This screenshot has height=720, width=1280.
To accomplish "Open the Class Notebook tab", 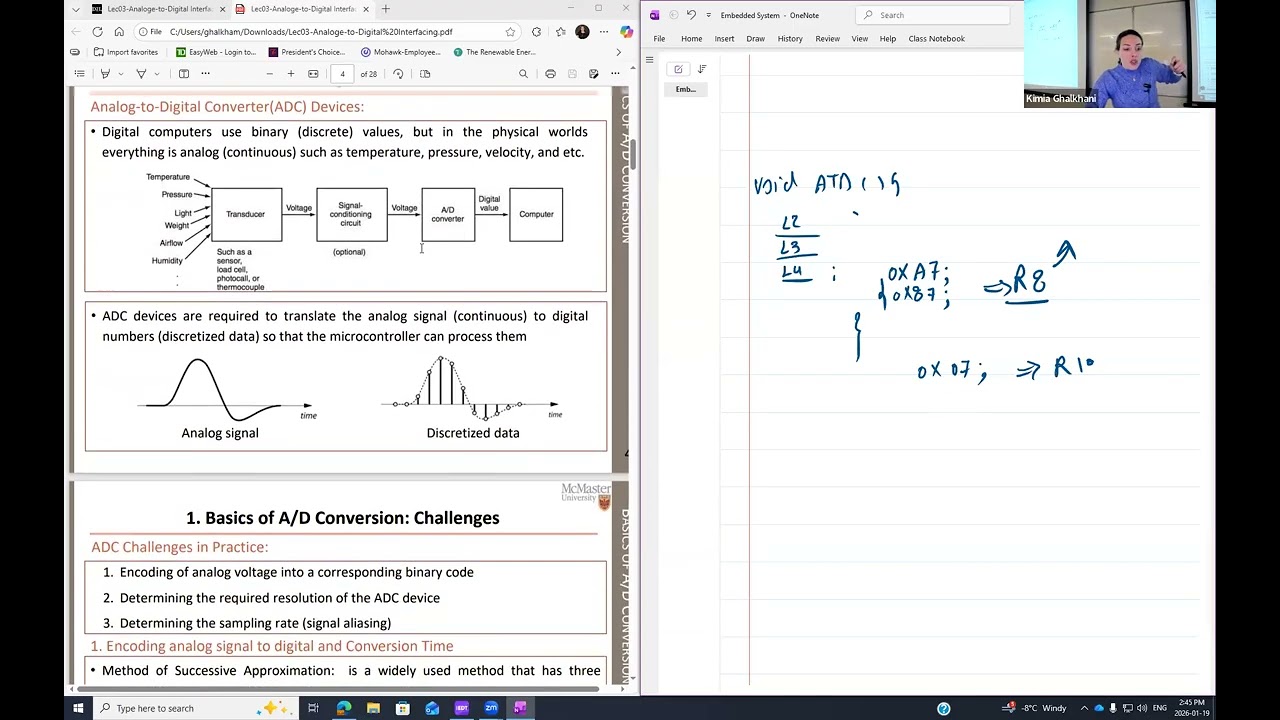I will 936,39.
